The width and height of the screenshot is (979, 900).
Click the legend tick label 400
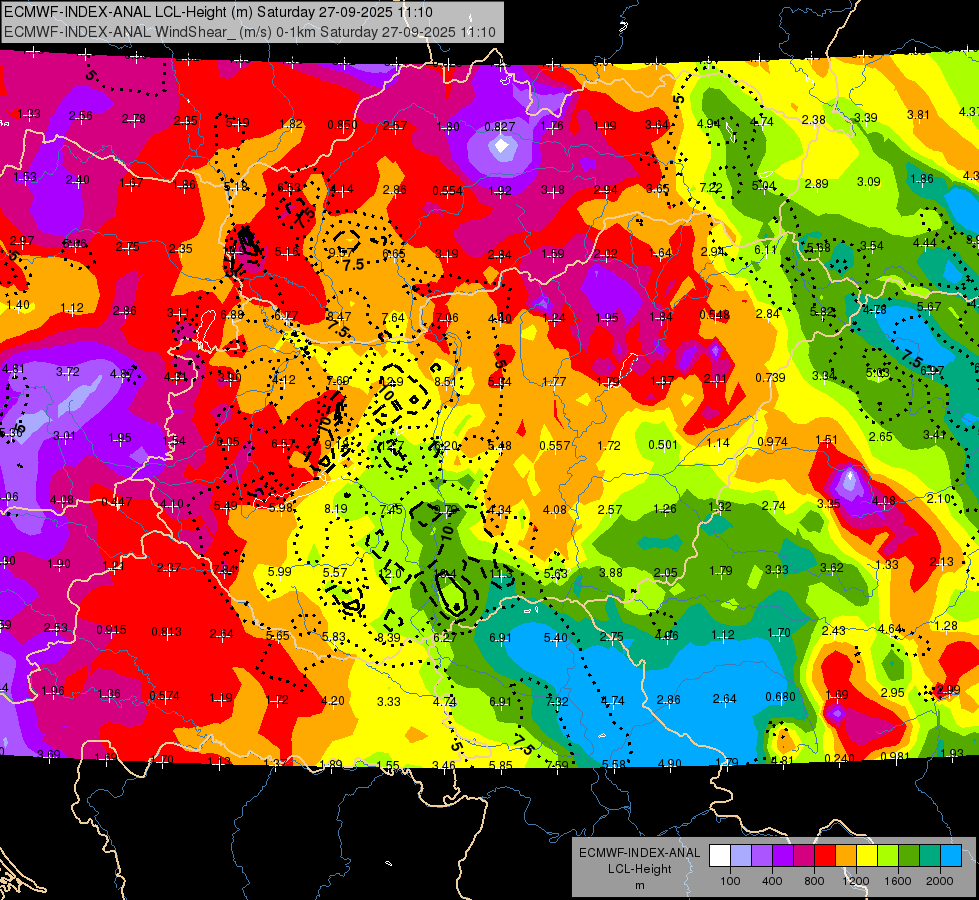pyautogui.click(x=772, y=881)
